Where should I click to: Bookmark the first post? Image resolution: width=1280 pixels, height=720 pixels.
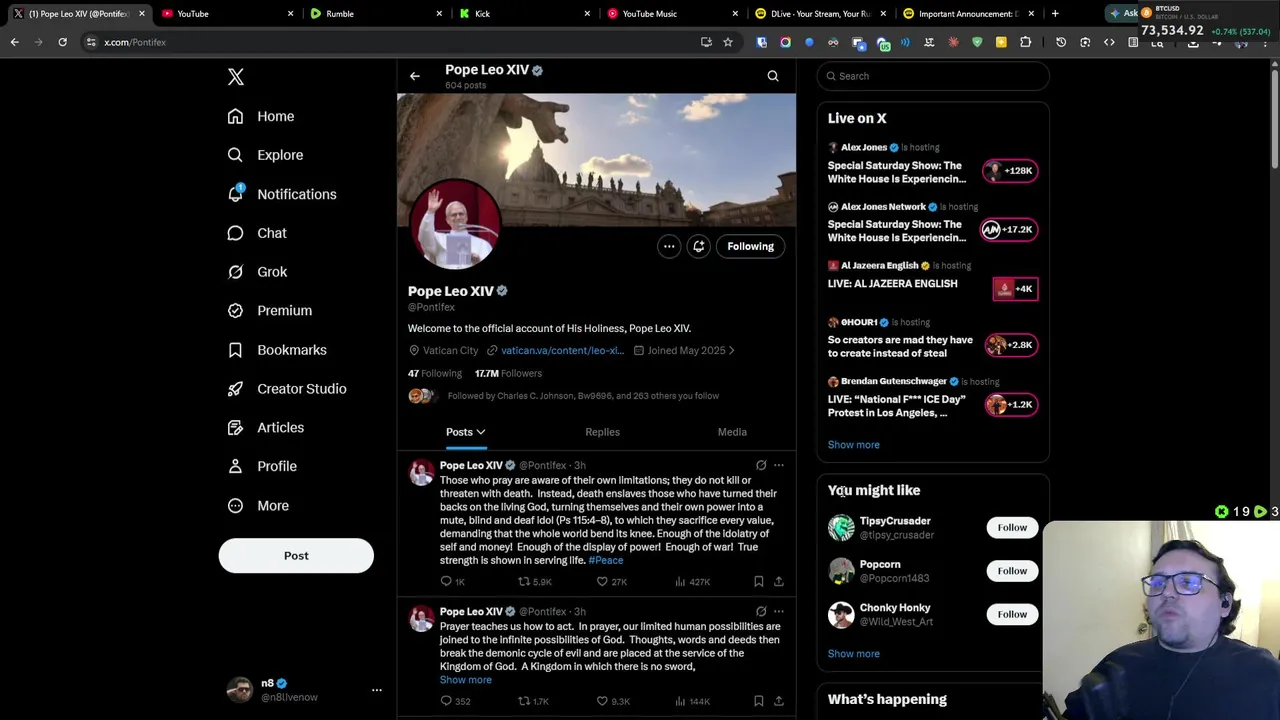click(758, 582)
